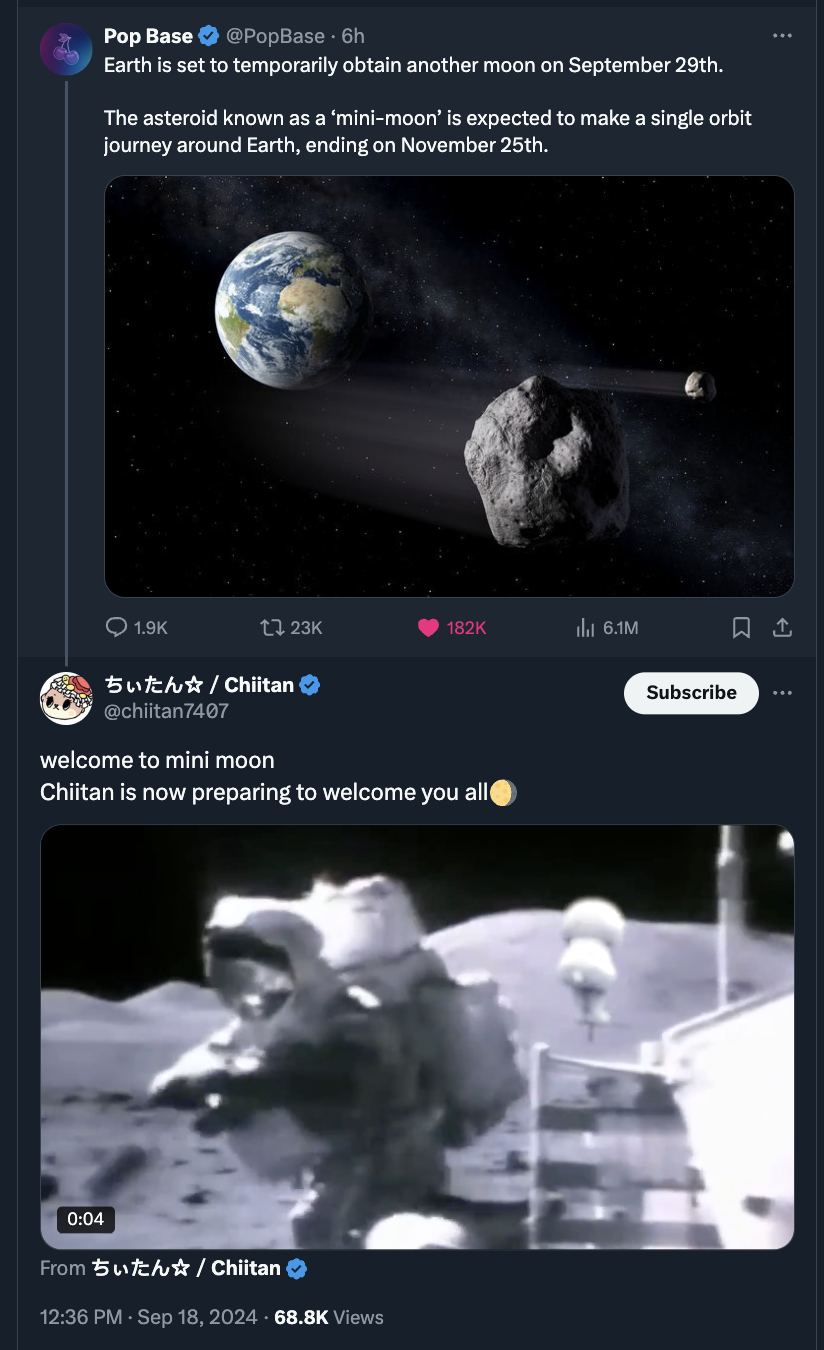
Task: Click the Subscribe button for Chiitan
Action: pos(691,692)
